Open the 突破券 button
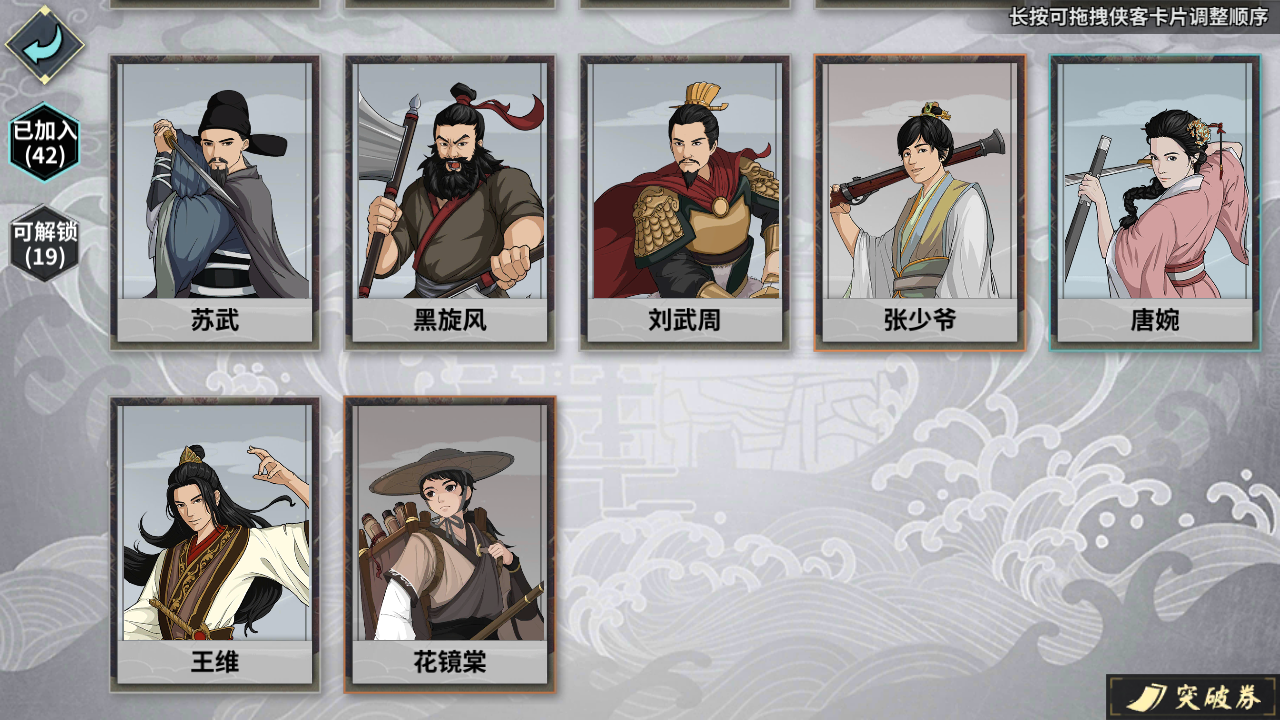Image resolution: width=1280 pixels, height=720 pixels. (x=1192, y=697)
